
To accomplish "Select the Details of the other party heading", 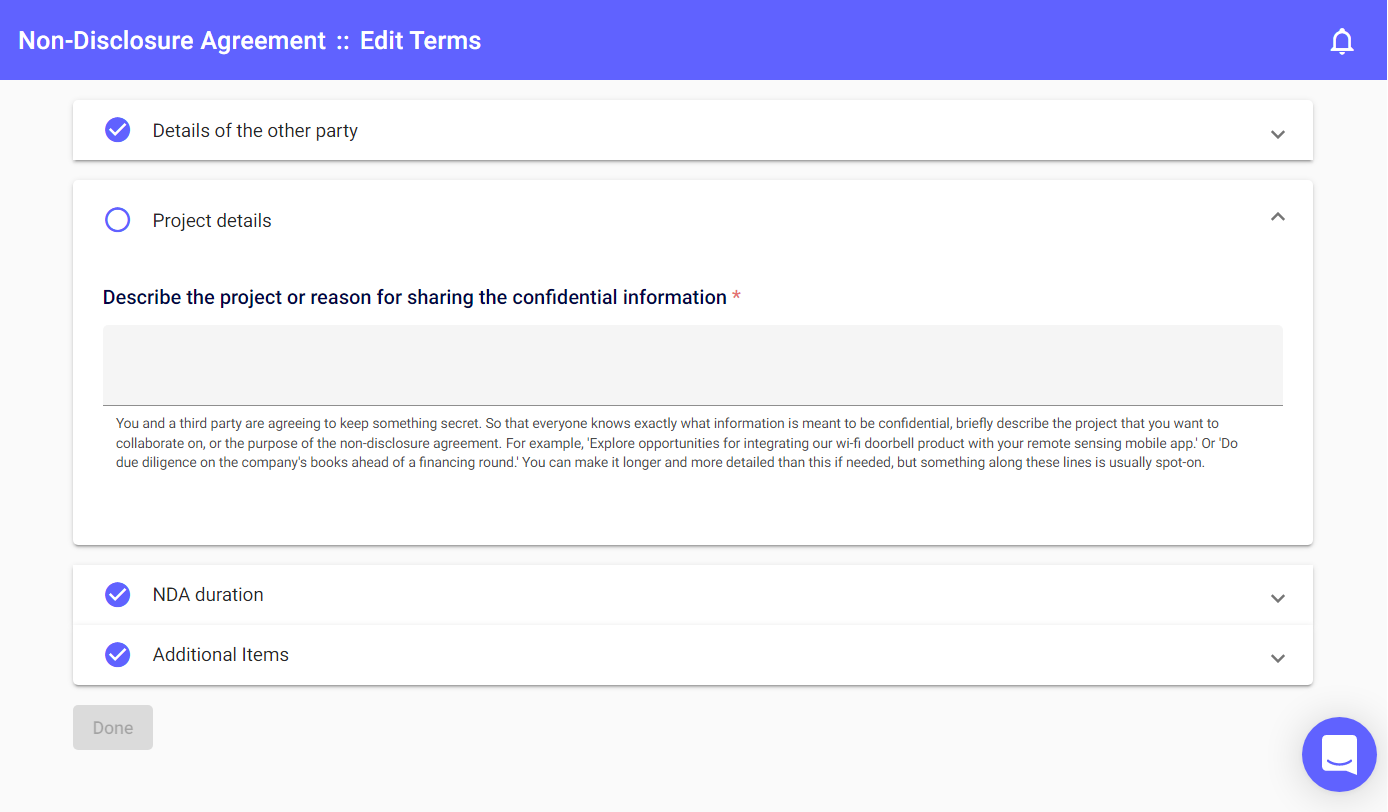I will (255, 131).
